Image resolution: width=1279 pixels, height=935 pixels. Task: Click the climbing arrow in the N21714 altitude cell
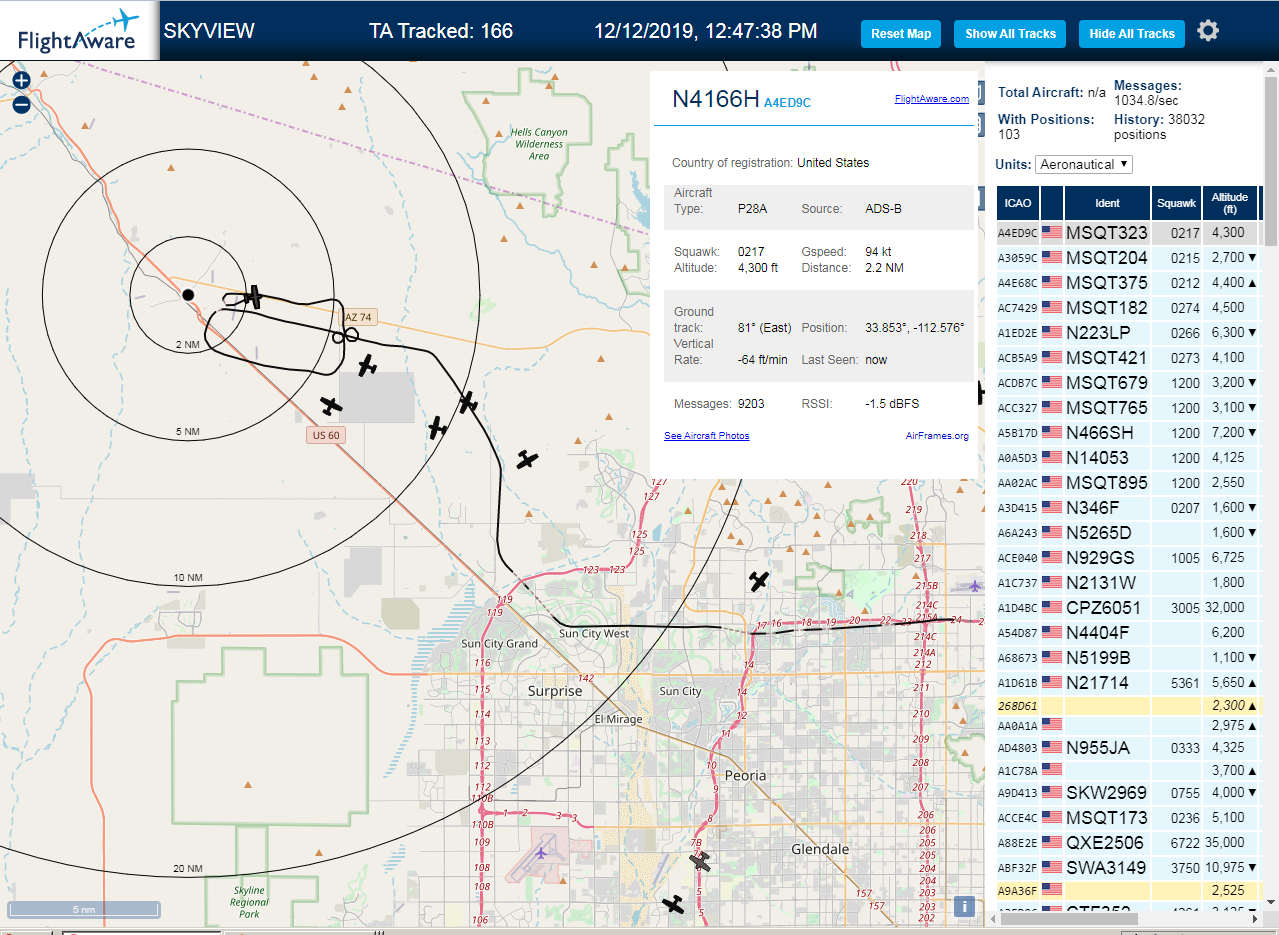point(1252,683)
